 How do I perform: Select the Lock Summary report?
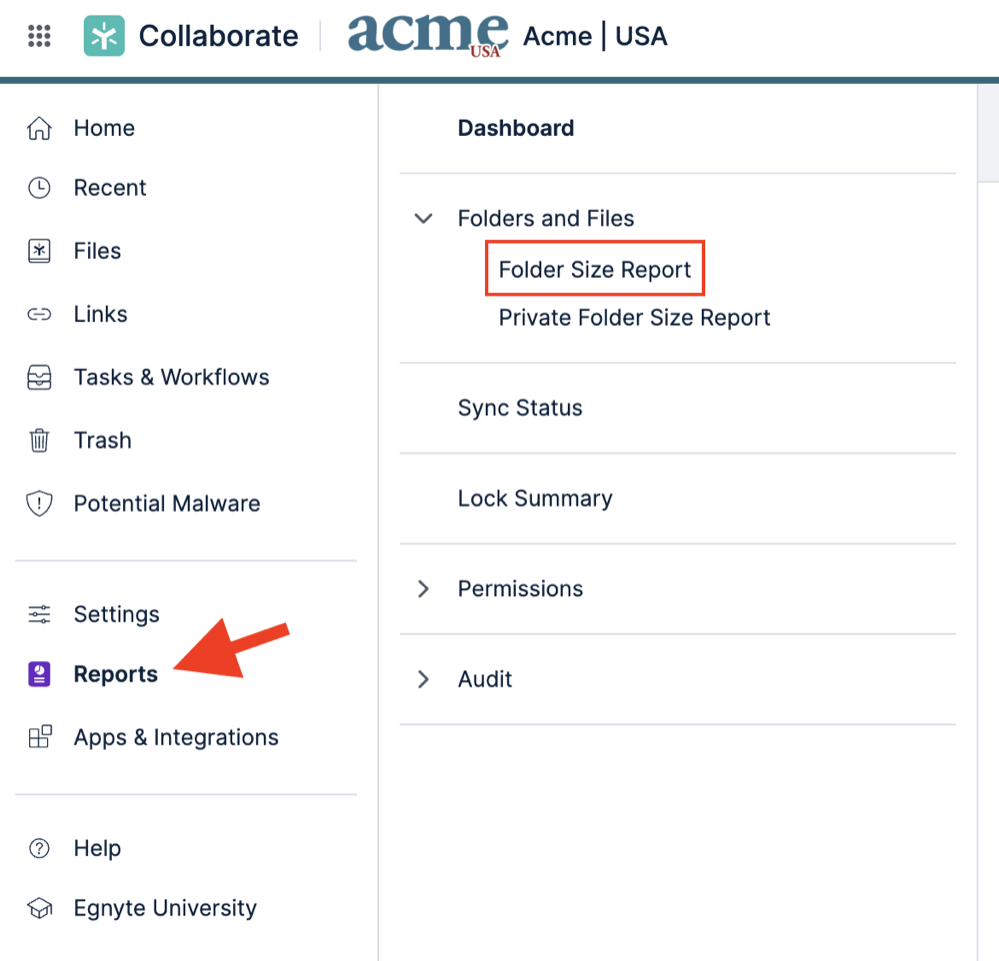click(535, 498)
